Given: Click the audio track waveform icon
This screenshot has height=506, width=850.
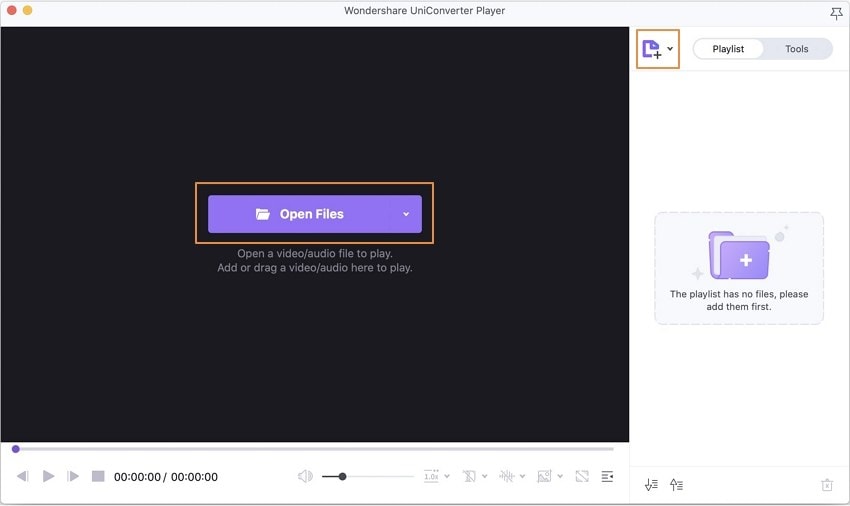Looking at the screenshot, I should [506, 476].
